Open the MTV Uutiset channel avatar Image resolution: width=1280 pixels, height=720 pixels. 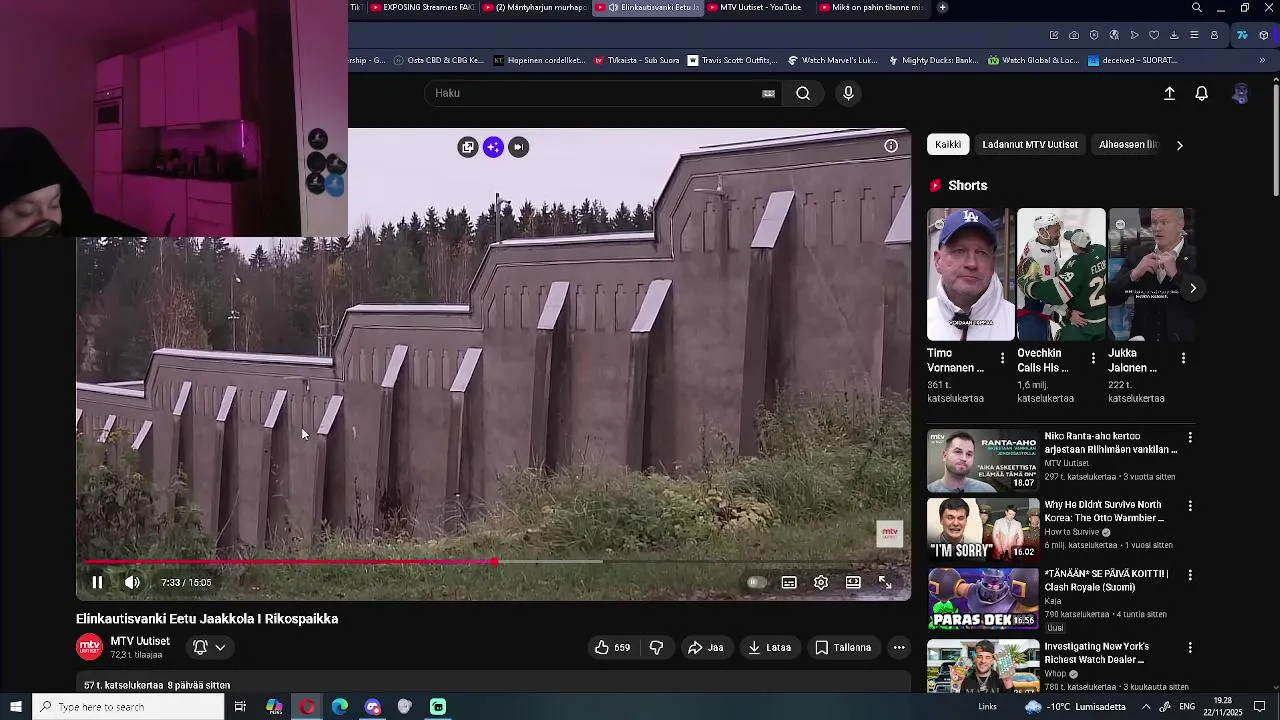pyautogui.click(x=90, y=647)
